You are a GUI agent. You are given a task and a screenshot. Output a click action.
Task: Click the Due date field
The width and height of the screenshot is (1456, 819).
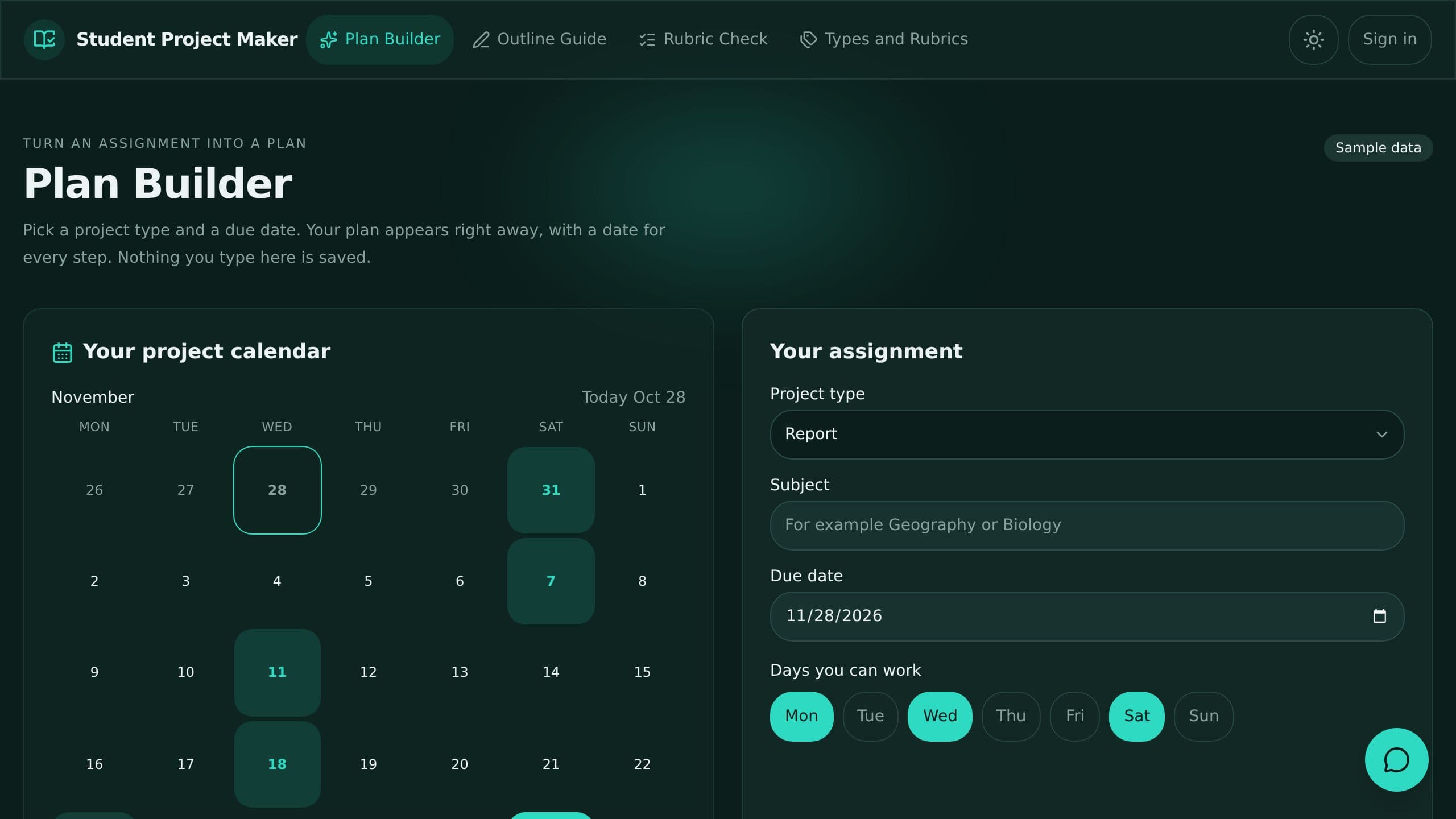coord(1087,616)
